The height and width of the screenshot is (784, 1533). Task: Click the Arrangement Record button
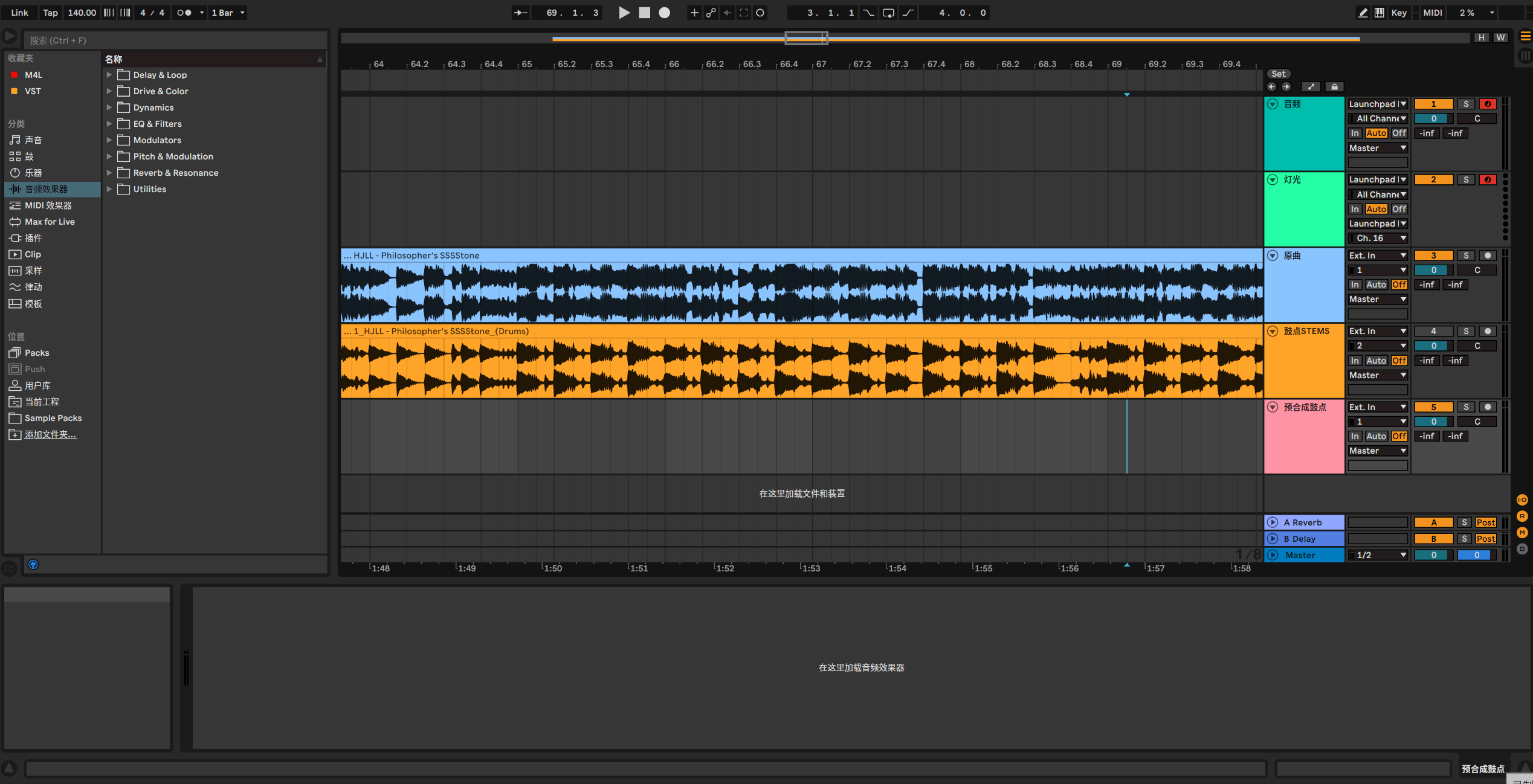point(664,13)
